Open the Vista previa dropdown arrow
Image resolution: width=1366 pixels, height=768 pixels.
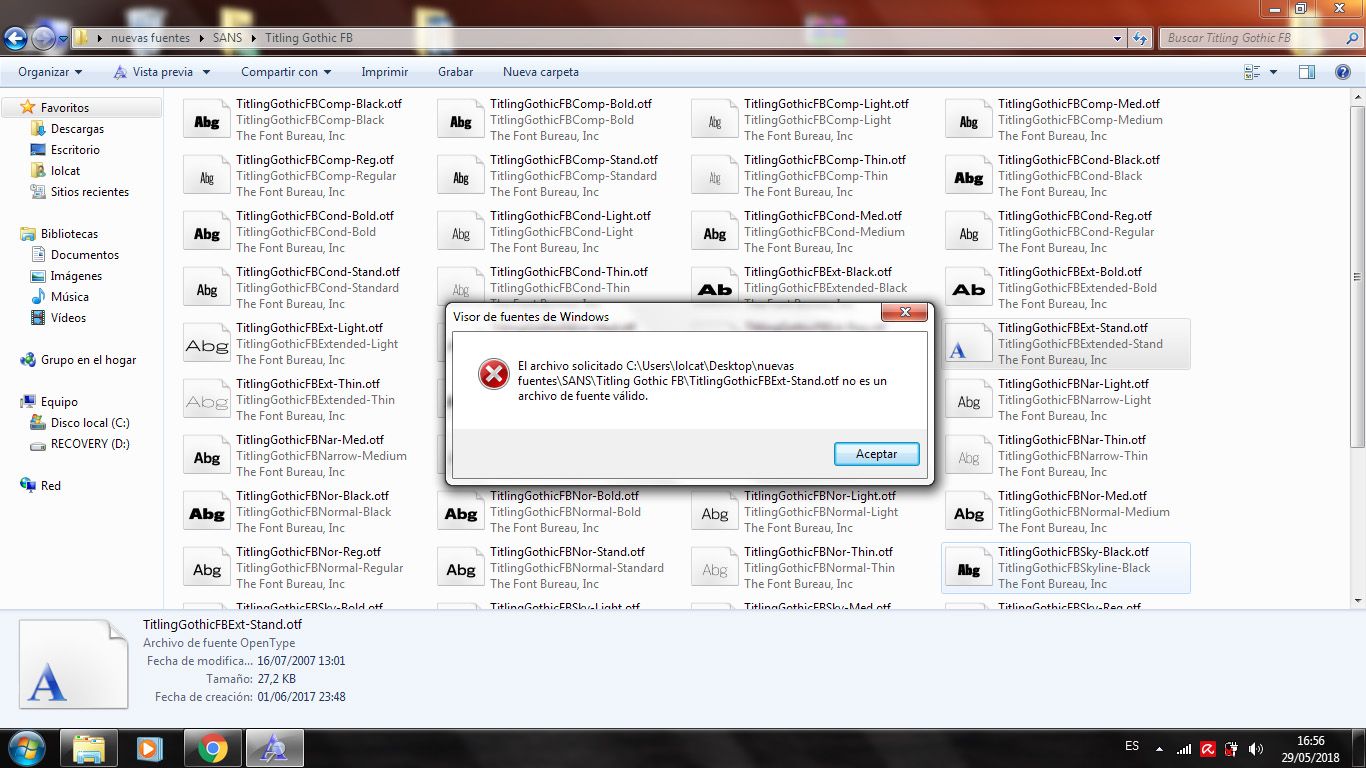[206, 72]
